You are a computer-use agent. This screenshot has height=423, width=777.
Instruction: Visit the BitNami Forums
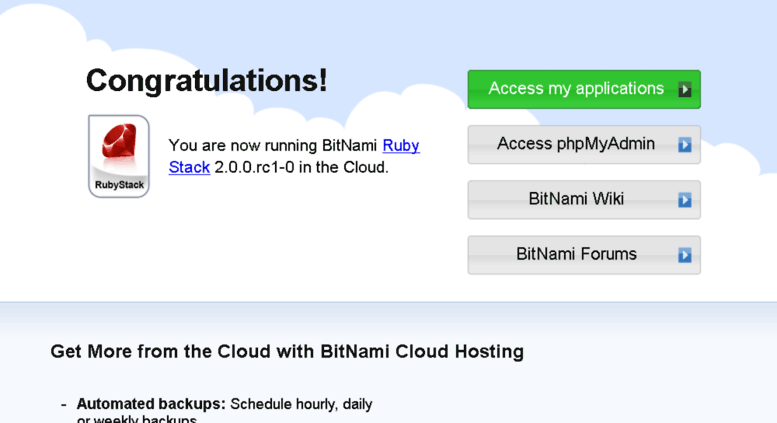[x=584, y=255]
